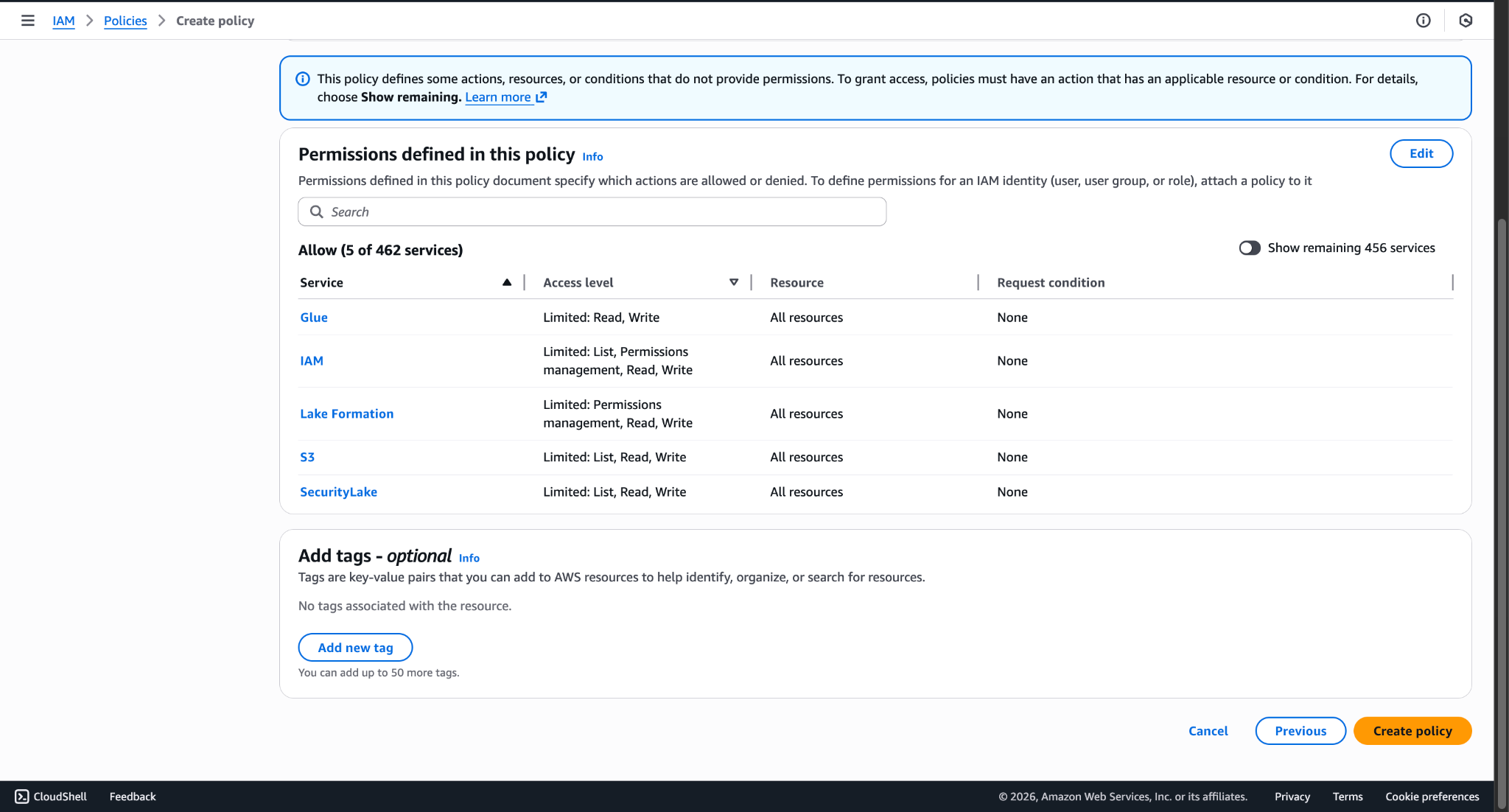The image size is (1509, 812).
Task: Click the magnifier icon in the search box
Action: click(x=317, y=212)
